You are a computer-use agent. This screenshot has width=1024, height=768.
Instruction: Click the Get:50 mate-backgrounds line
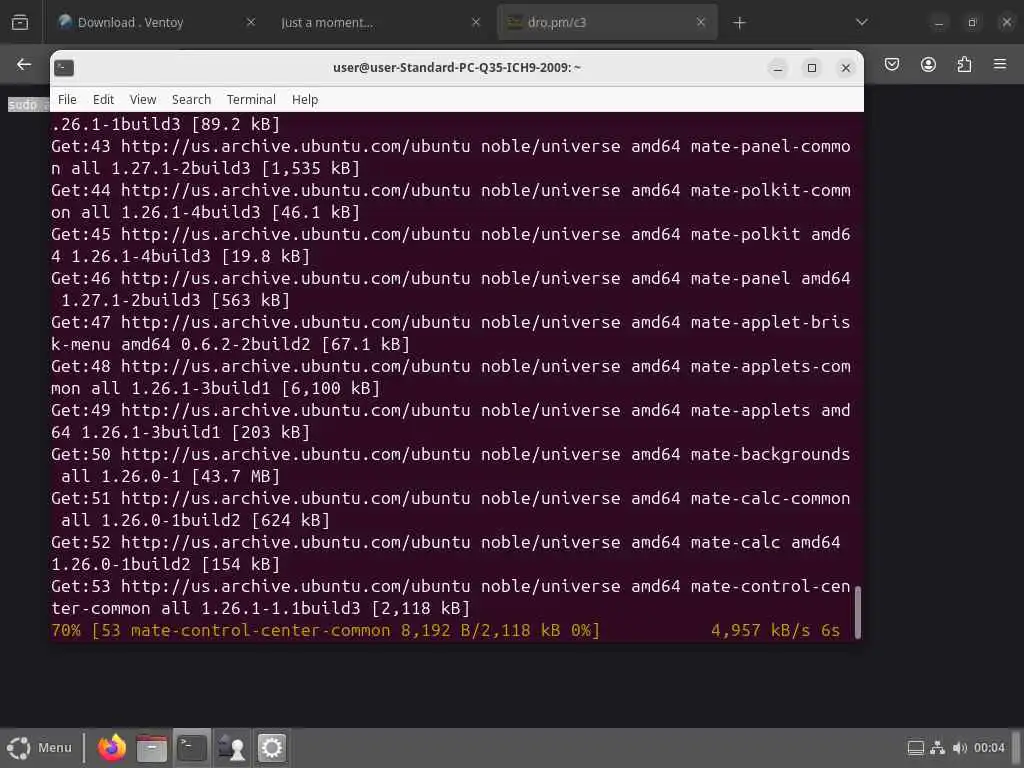point(451,465)
